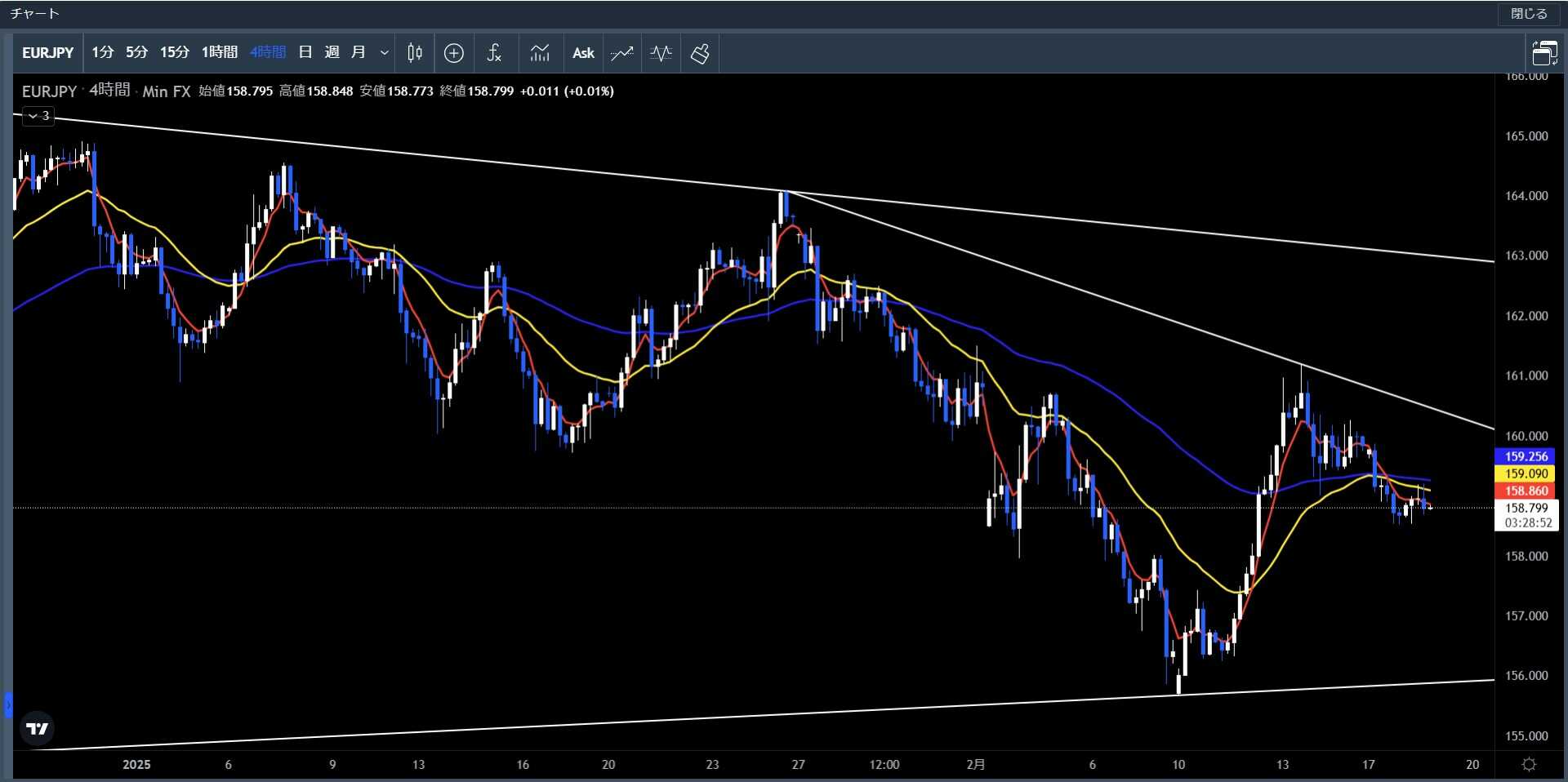The image size is (1568, 782).
Task: Click the チャート window title
Action: pyautogui.click(x=35, y=14)
